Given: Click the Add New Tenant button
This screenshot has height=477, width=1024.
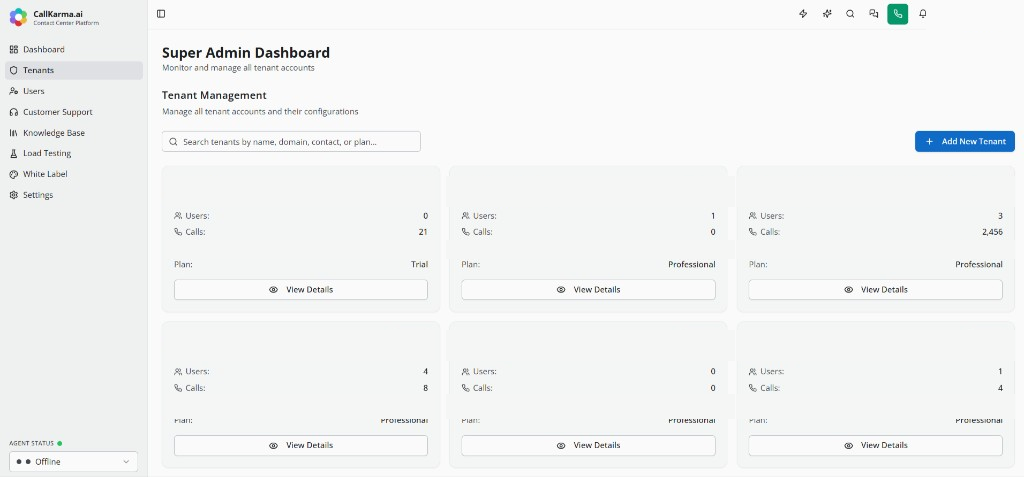Looking at the screenshot, I should coord(965,141).
